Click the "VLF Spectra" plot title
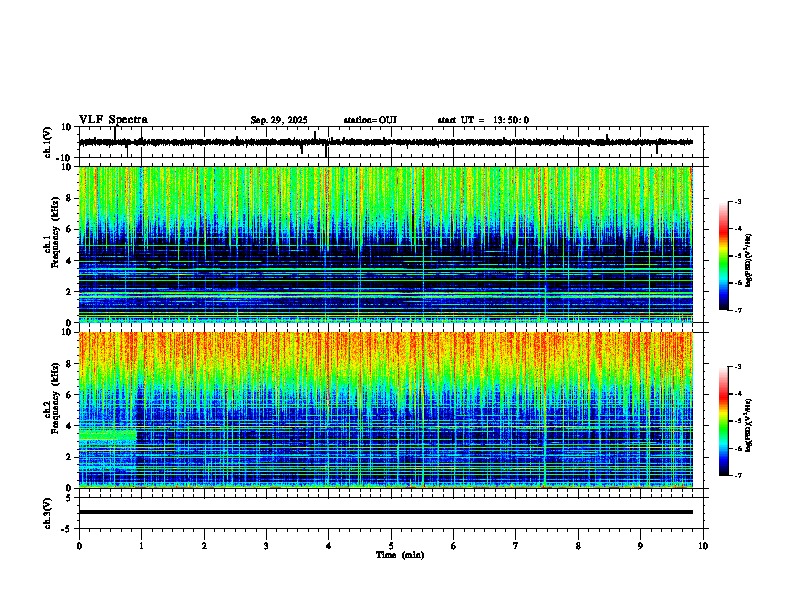792x612 pixels. 113,120
